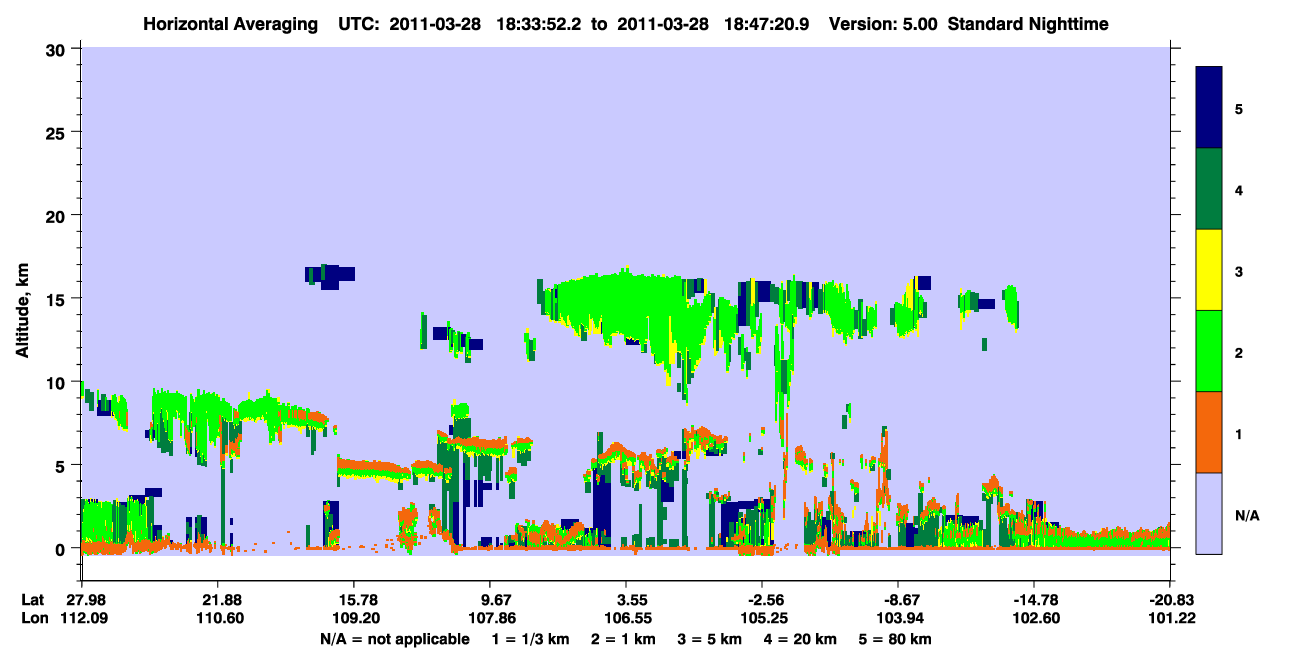This screenshot has height=667, width=1300.
Task: Click the bright green level 2 colorbar segment
Action: (1209, 351)
